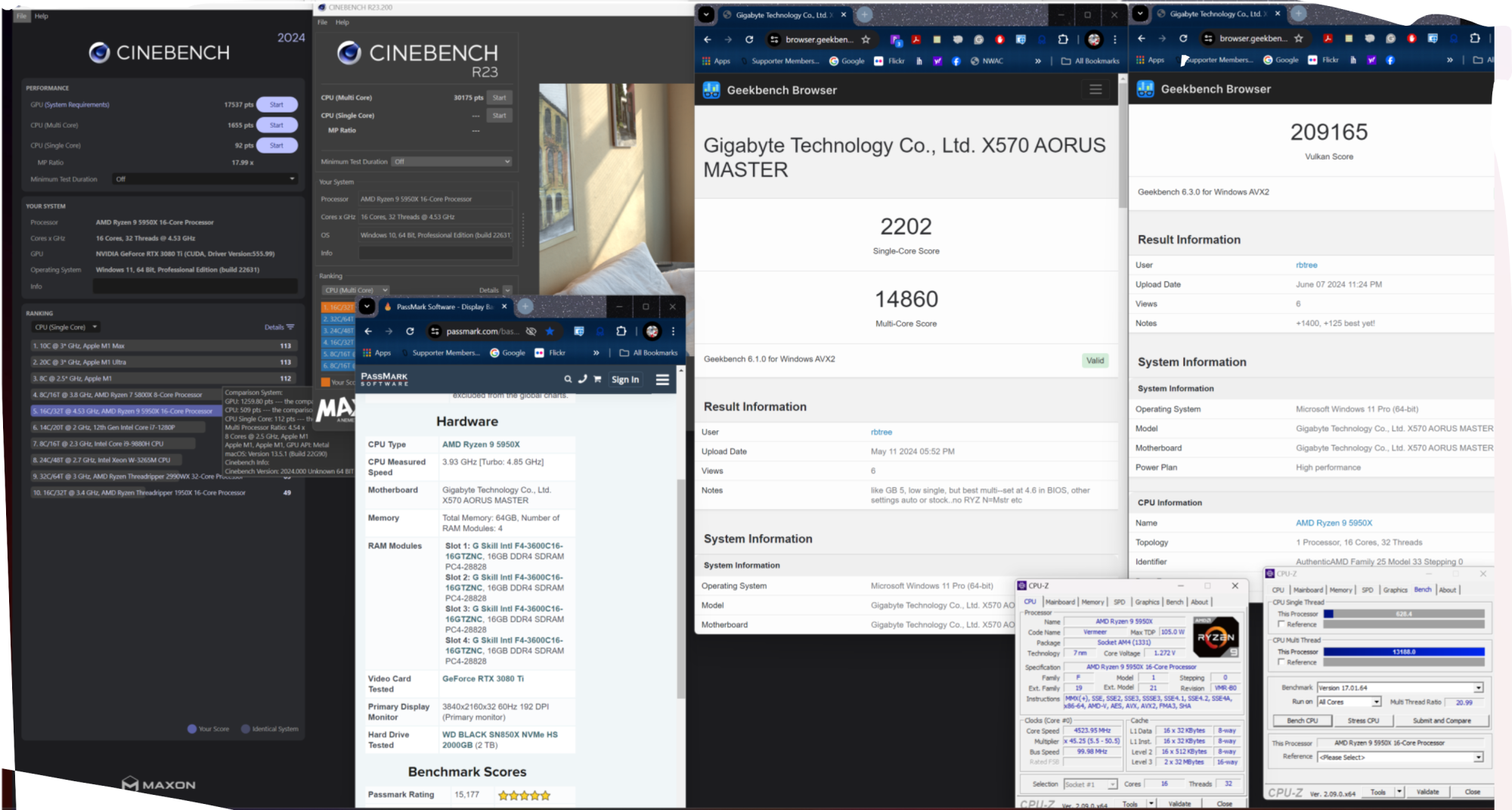Open the CPU-Z Benchmark version dropdown

pos(1400,688)
